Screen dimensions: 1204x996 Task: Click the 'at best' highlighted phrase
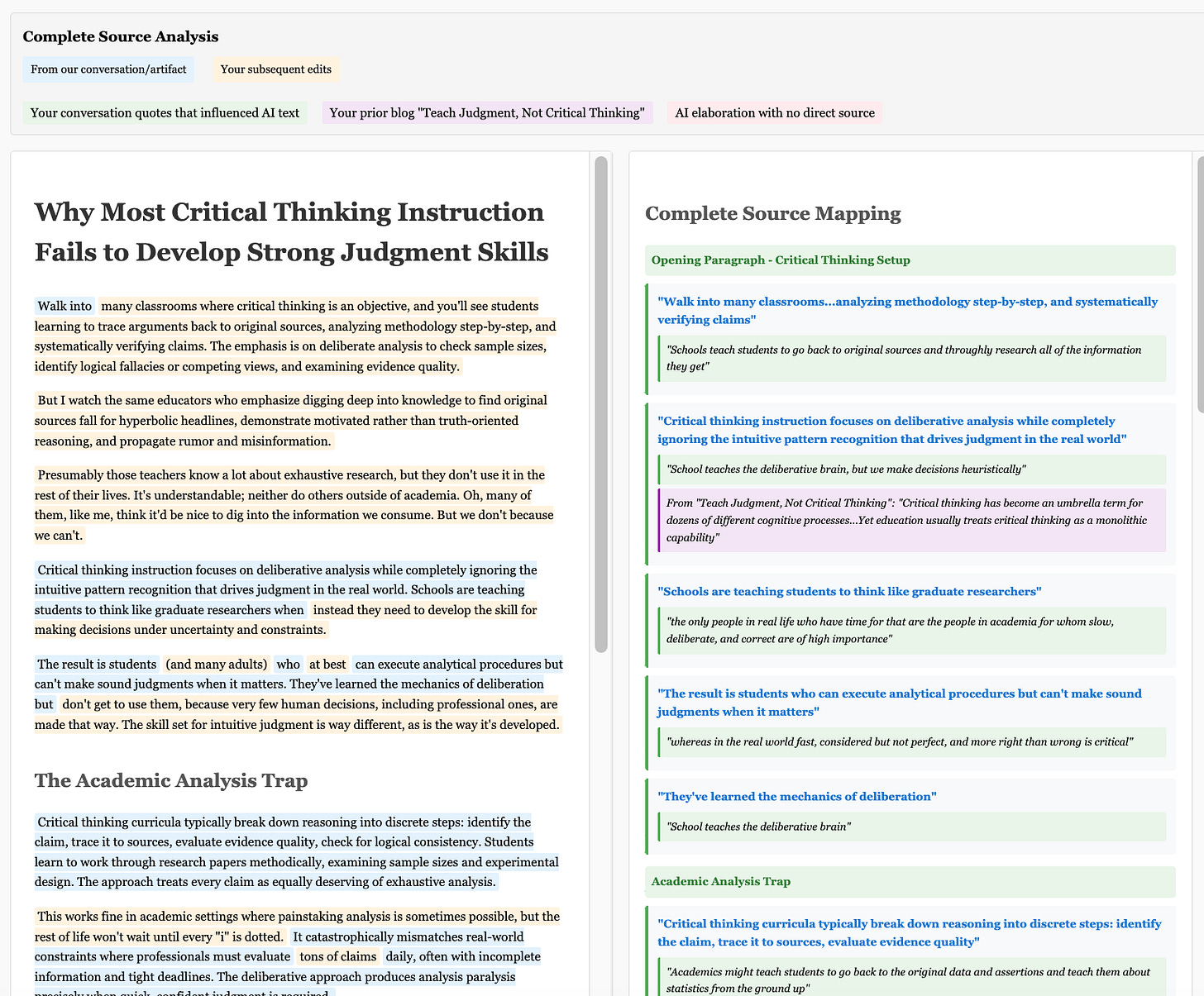point(327,665)
